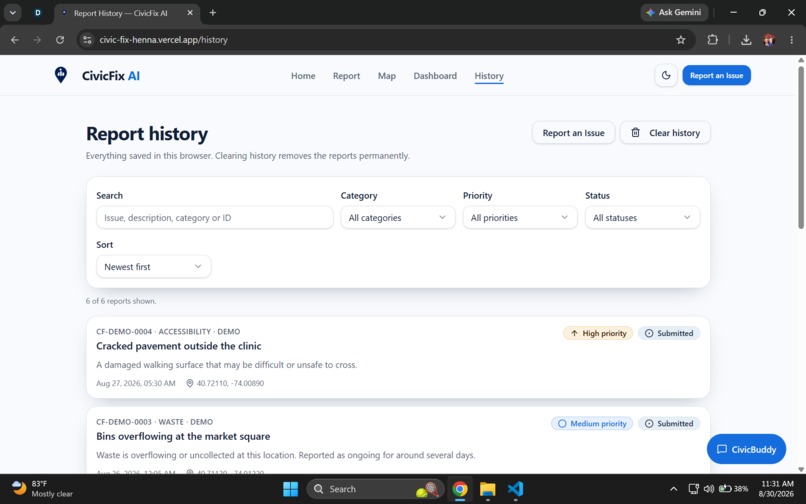
Task: Click the CivicFix AI map-pin logo
Action: click(61, 75)
